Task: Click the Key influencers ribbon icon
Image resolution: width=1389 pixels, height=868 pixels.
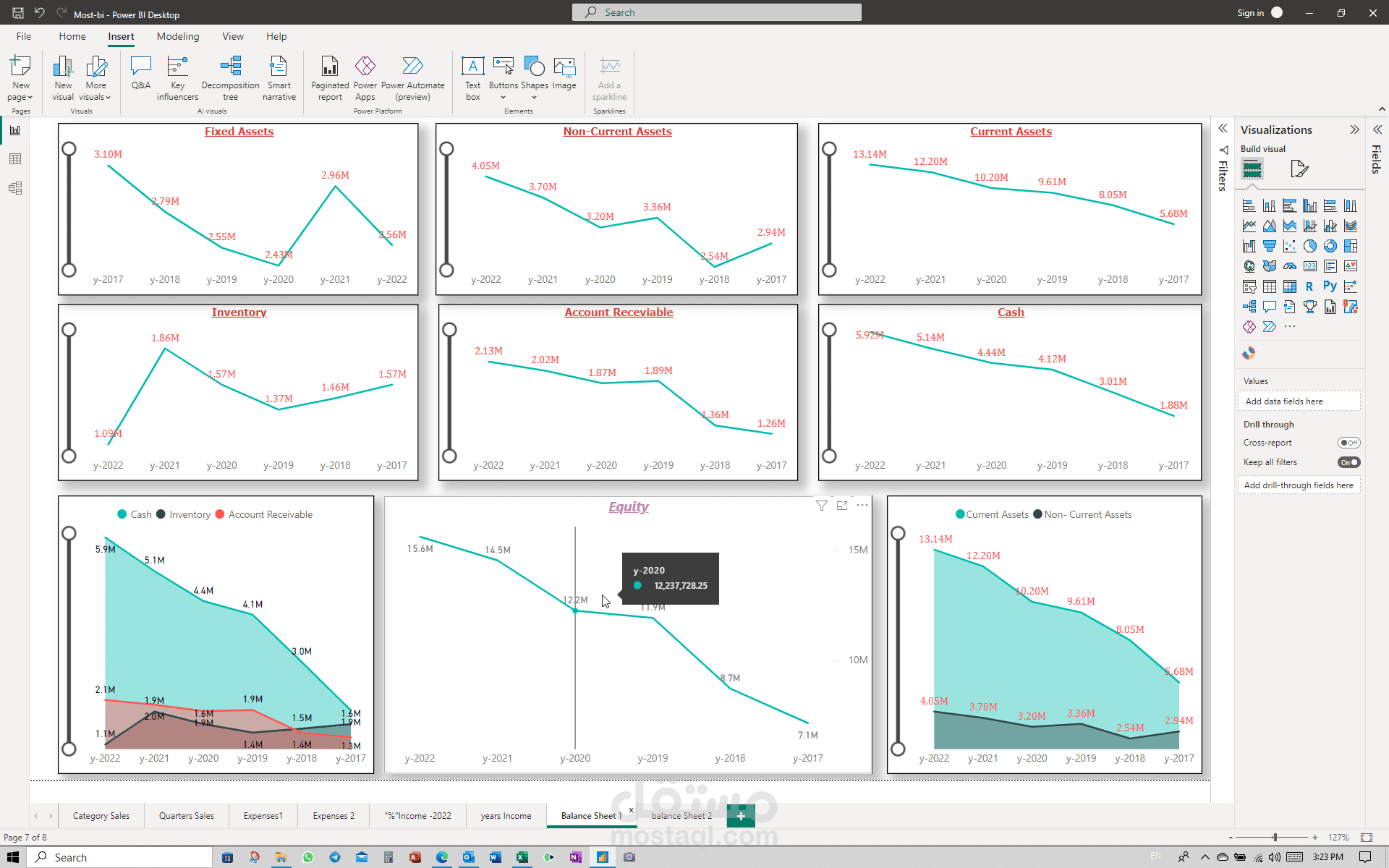Action: [177, 78]
